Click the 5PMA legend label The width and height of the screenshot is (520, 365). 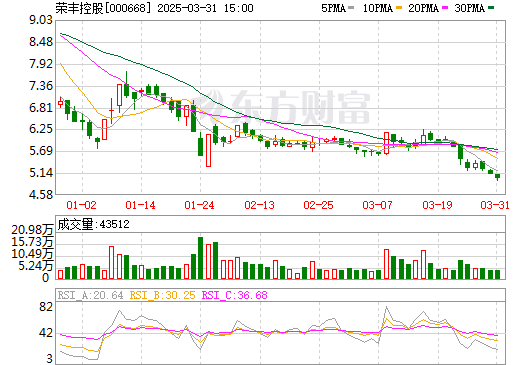coord(333,8)
